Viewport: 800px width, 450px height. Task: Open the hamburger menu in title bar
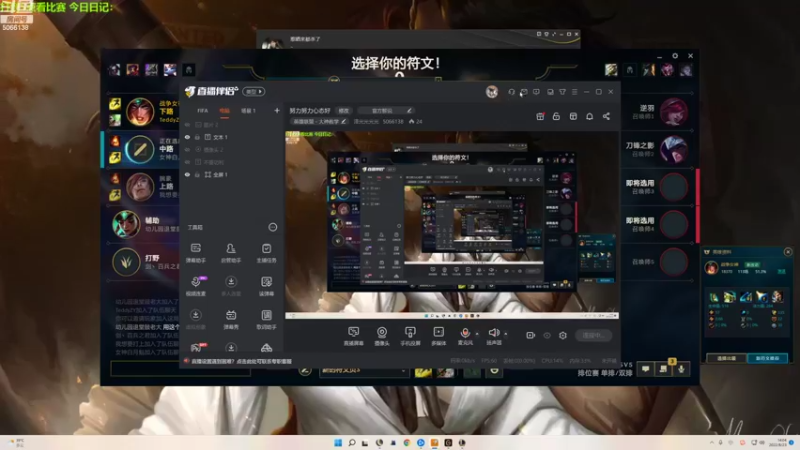coord(574,92)
